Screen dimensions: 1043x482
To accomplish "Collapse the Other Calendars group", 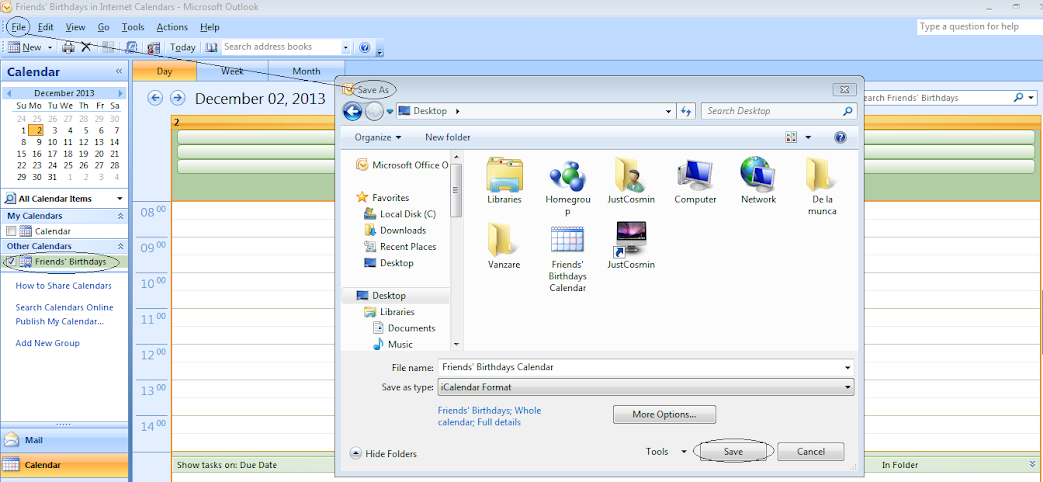I will [x=120, y=247].
